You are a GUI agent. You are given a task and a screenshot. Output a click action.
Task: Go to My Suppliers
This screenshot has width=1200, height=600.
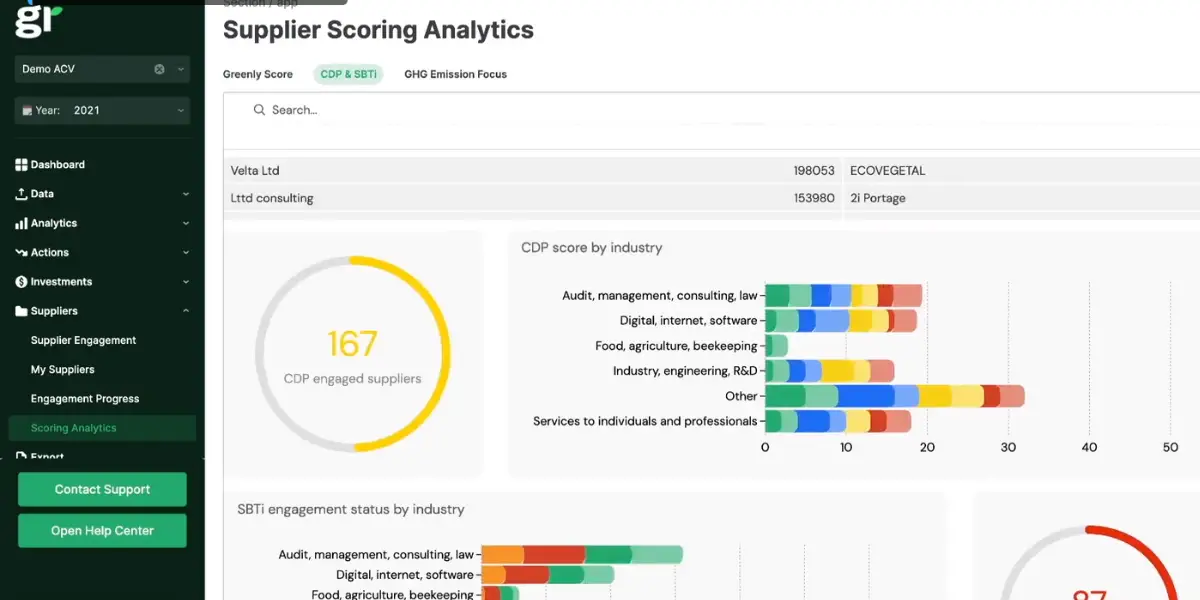(x=63, y=370)
